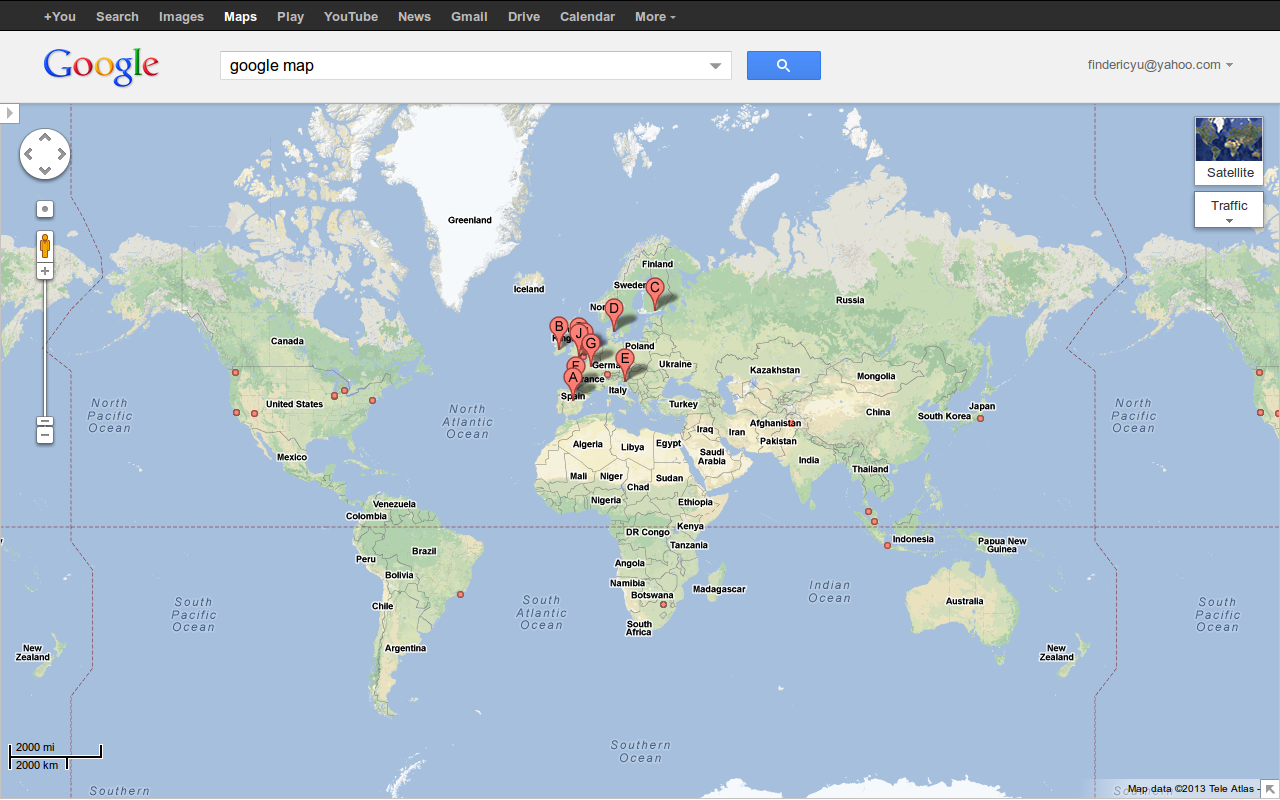The image size is (1280, 800).
Task: Open Maps in the top bar
Action: pos(240,16)
